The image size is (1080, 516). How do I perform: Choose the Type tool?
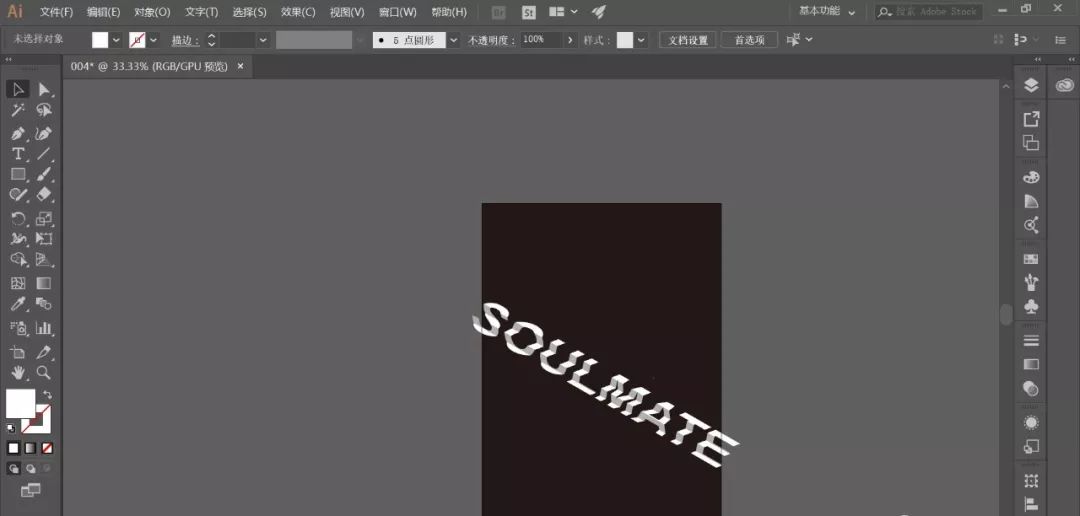pyautogui.click(x=18, y=154)
